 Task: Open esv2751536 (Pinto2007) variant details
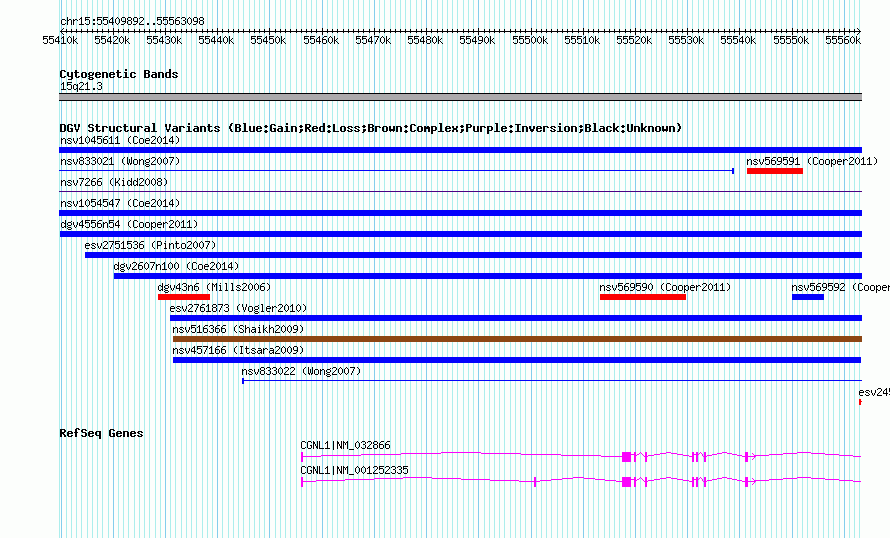(150, 245)
